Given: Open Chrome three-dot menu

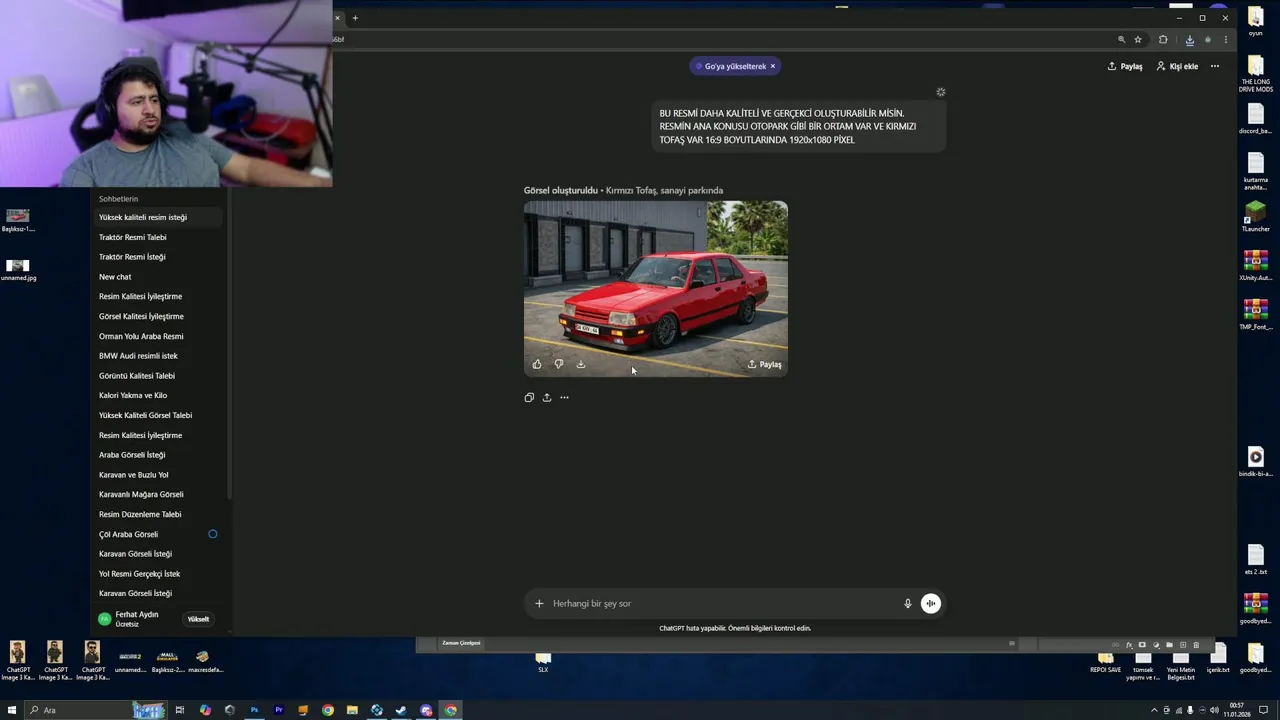Looking at the screenshot, I should (x=1226, y=39).
